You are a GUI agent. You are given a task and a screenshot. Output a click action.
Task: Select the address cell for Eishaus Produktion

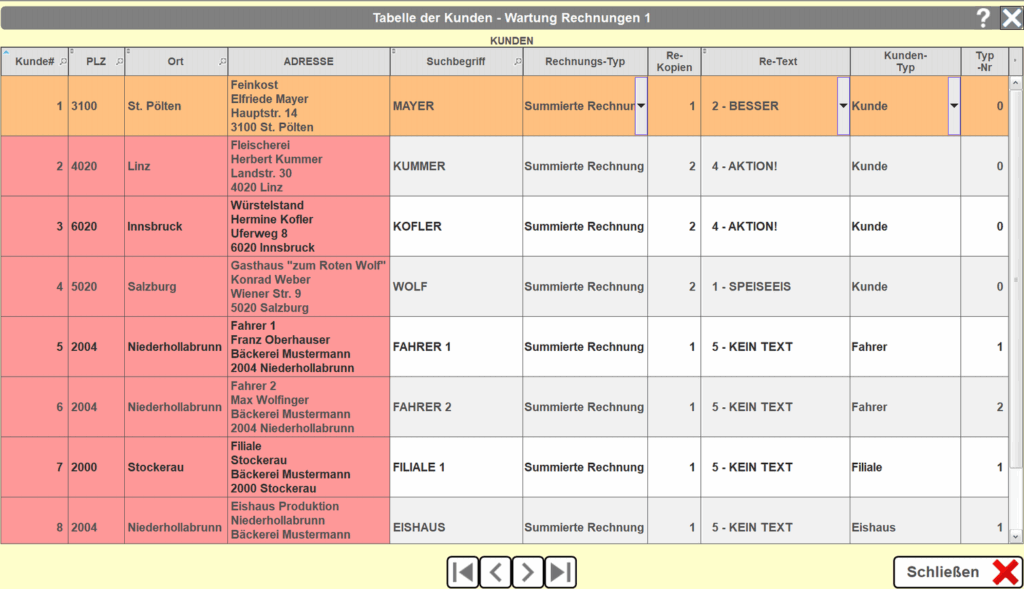pyautogui.click(x=309, y=521)
